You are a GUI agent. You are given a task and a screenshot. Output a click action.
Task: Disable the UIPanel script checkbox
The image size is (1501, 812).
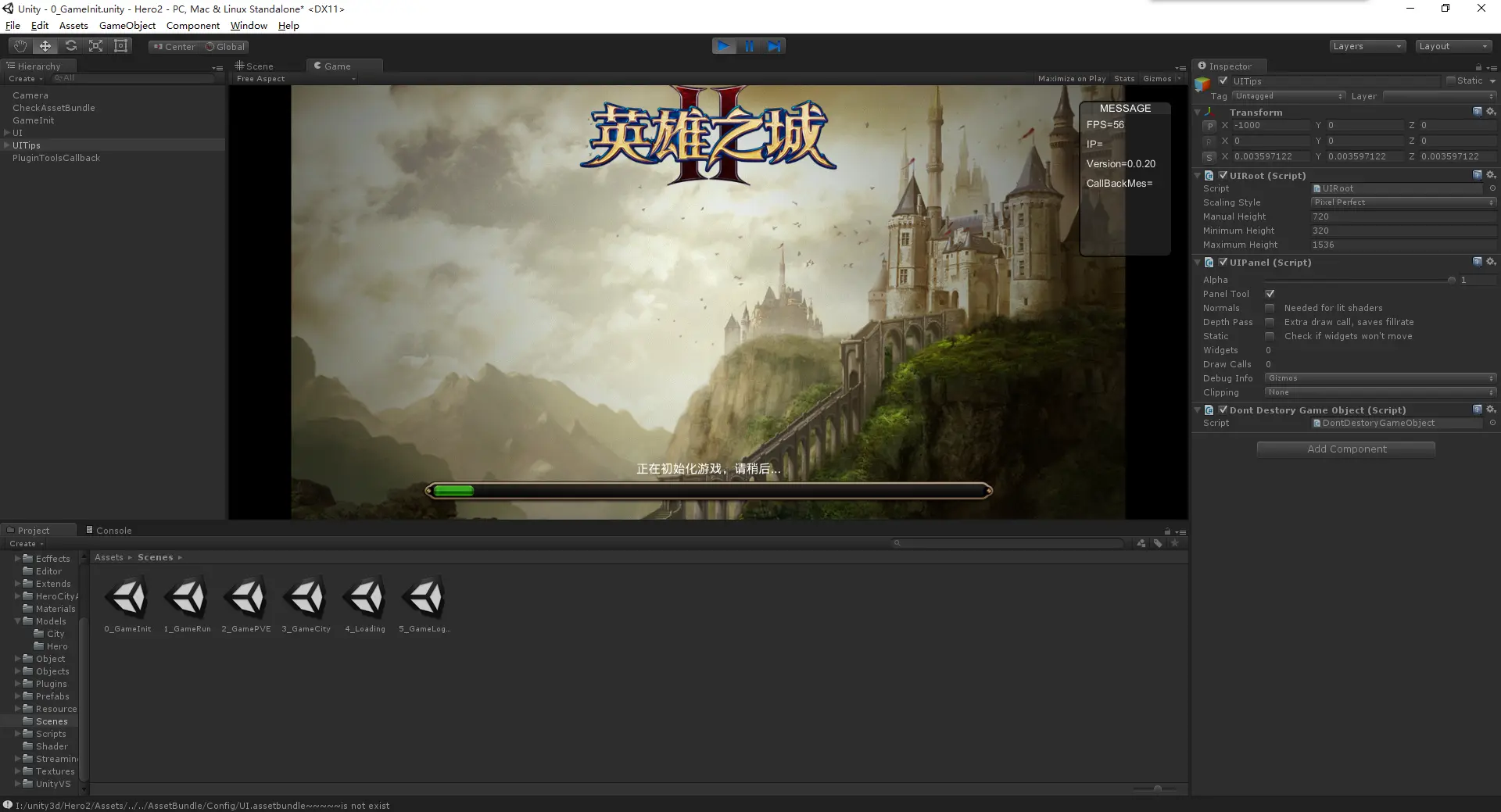coord(1223,262)
